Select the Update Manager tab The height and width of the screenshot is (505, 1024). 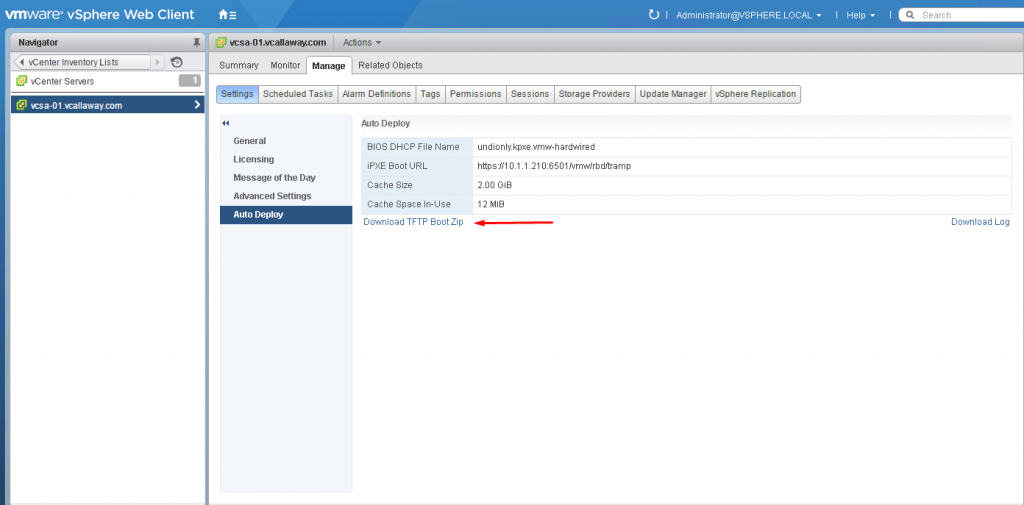[672, 94]
